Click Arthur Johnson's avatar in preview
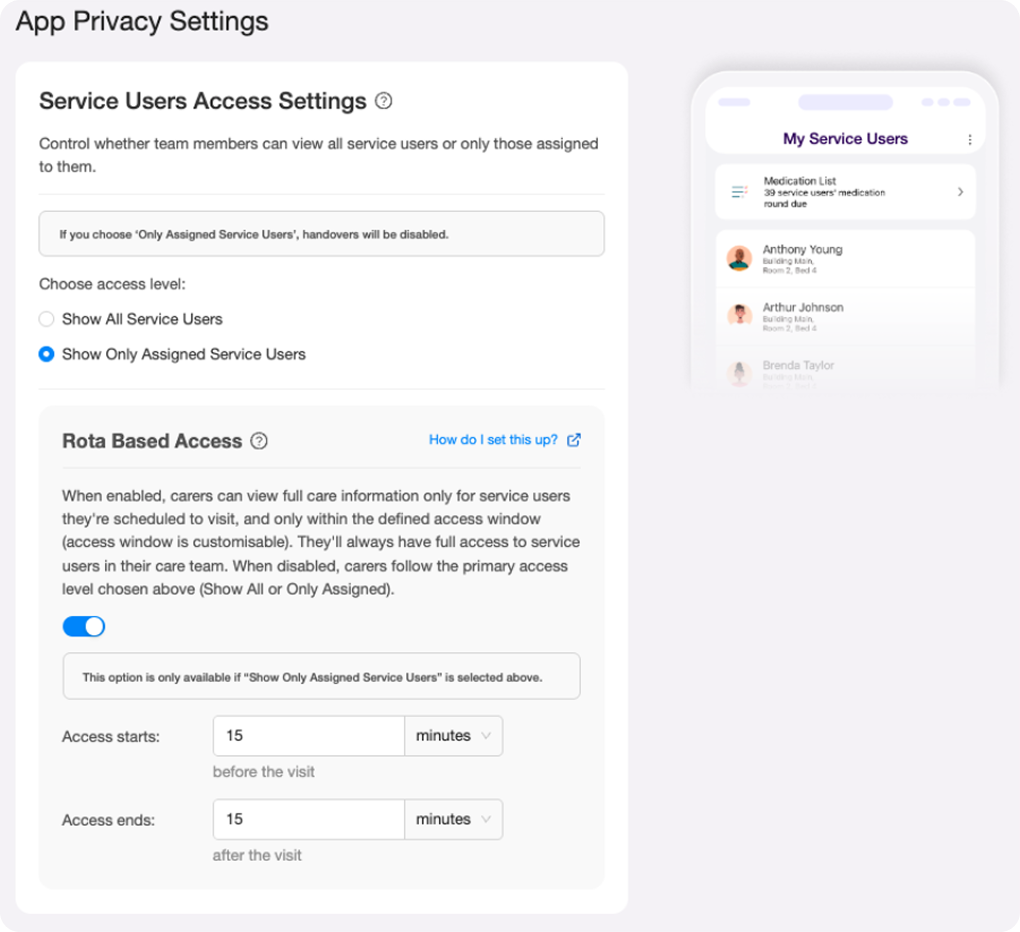 (x=739, y=315)
